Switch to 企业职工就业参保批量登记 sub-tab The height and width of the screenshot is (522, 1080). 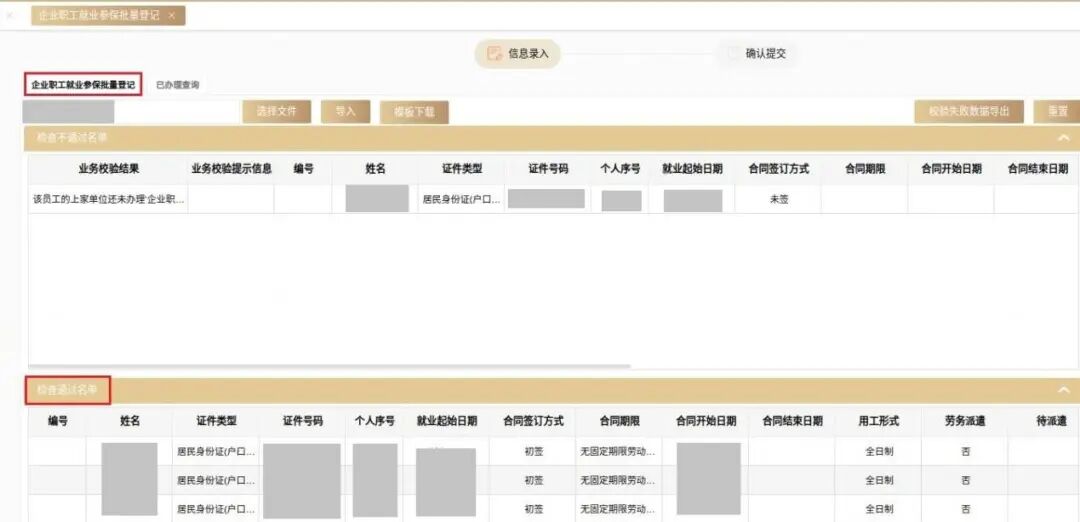point(83,85)
